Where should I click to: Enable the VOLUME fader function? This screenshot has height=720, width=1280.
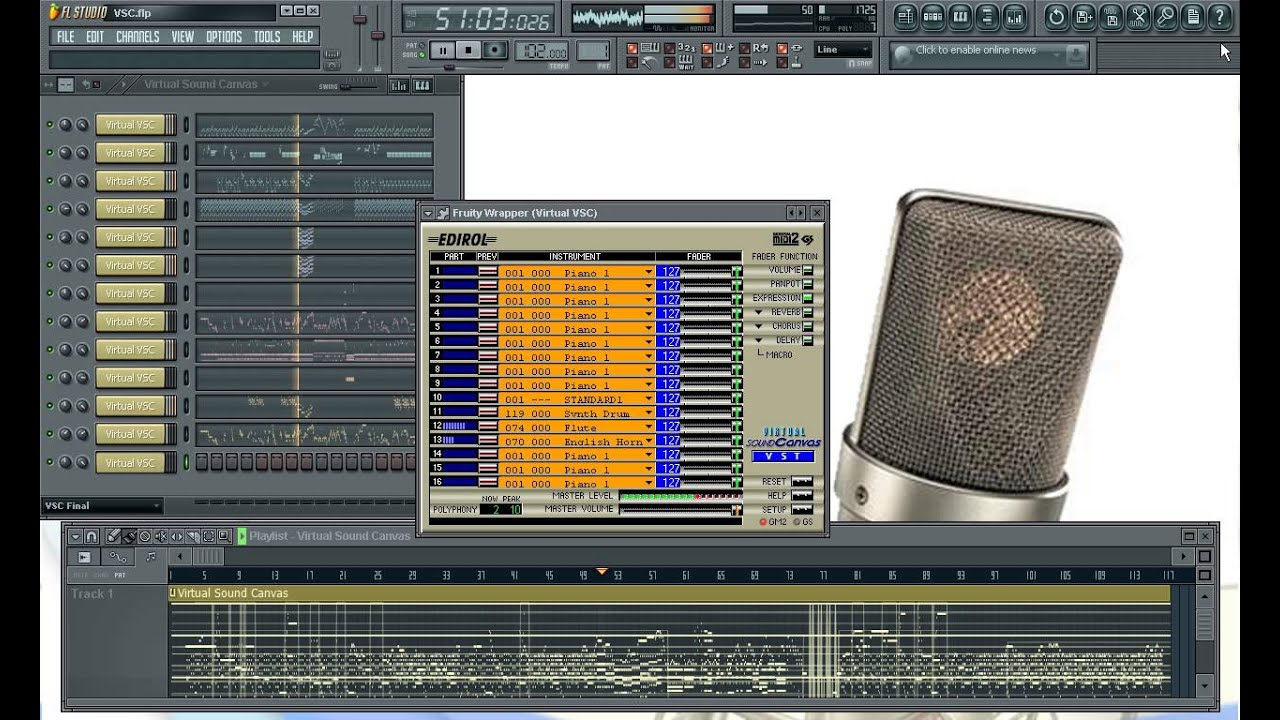point(807,270)
